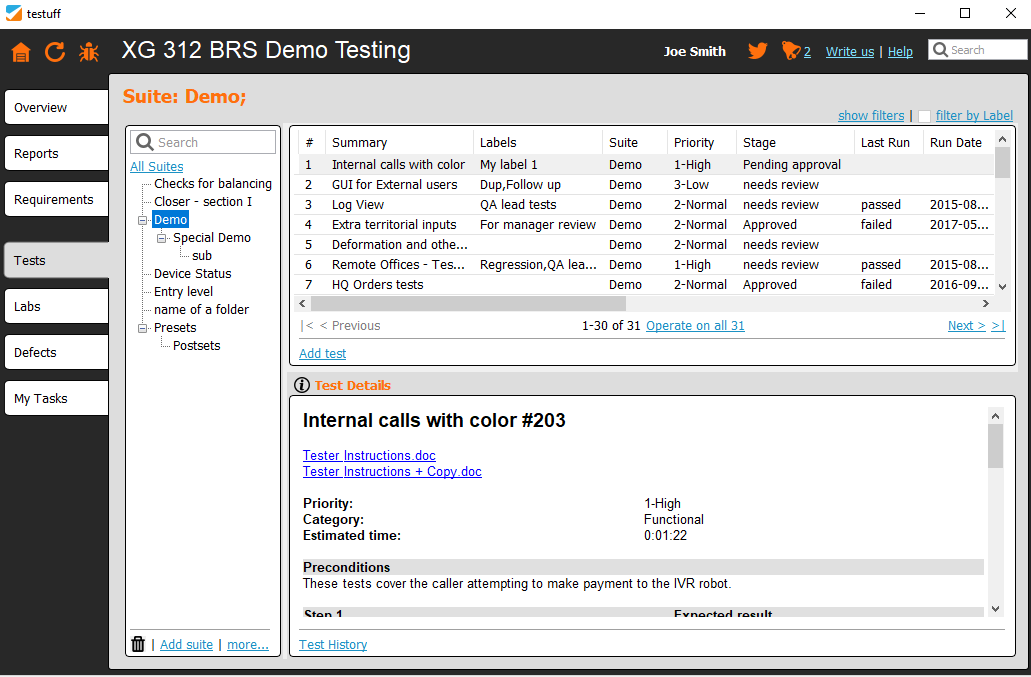Select the GUI for External users row
The height and width of the screenshot is (677, 1031).
point(646,185)
